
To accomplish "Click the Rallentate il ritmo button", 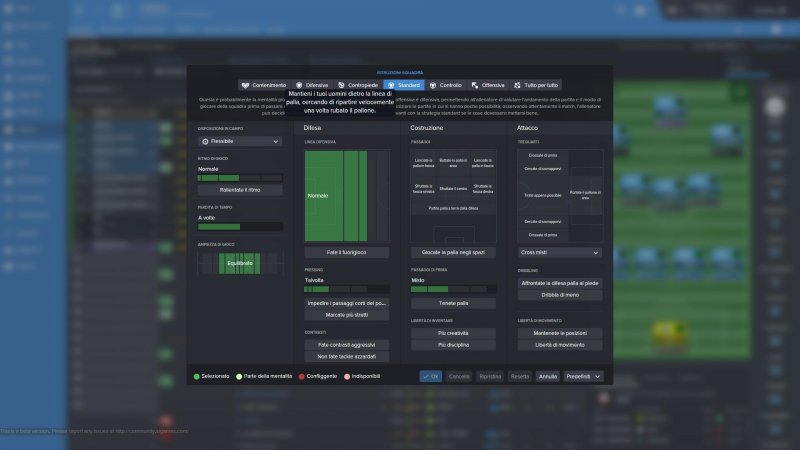I will pos(239,190).
